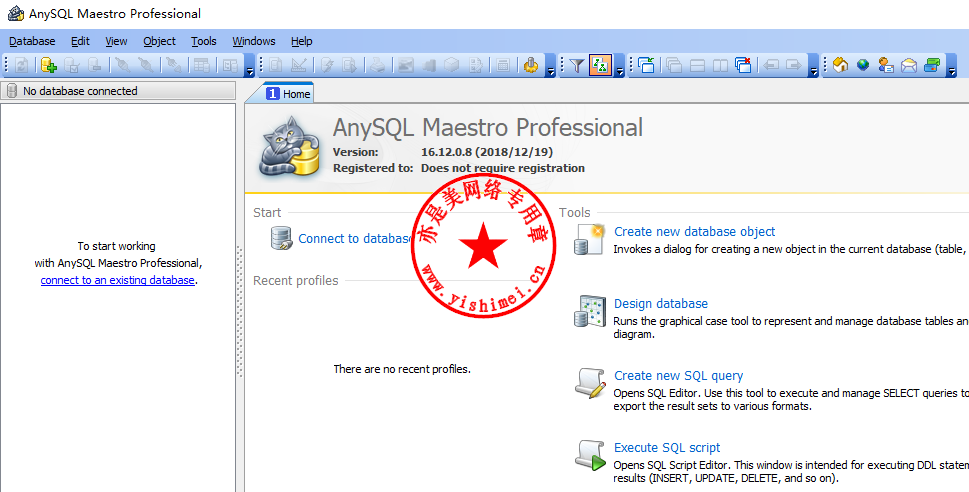
Task: Click the 'Execute SQL script' link
Action: (x=667, y=448)
